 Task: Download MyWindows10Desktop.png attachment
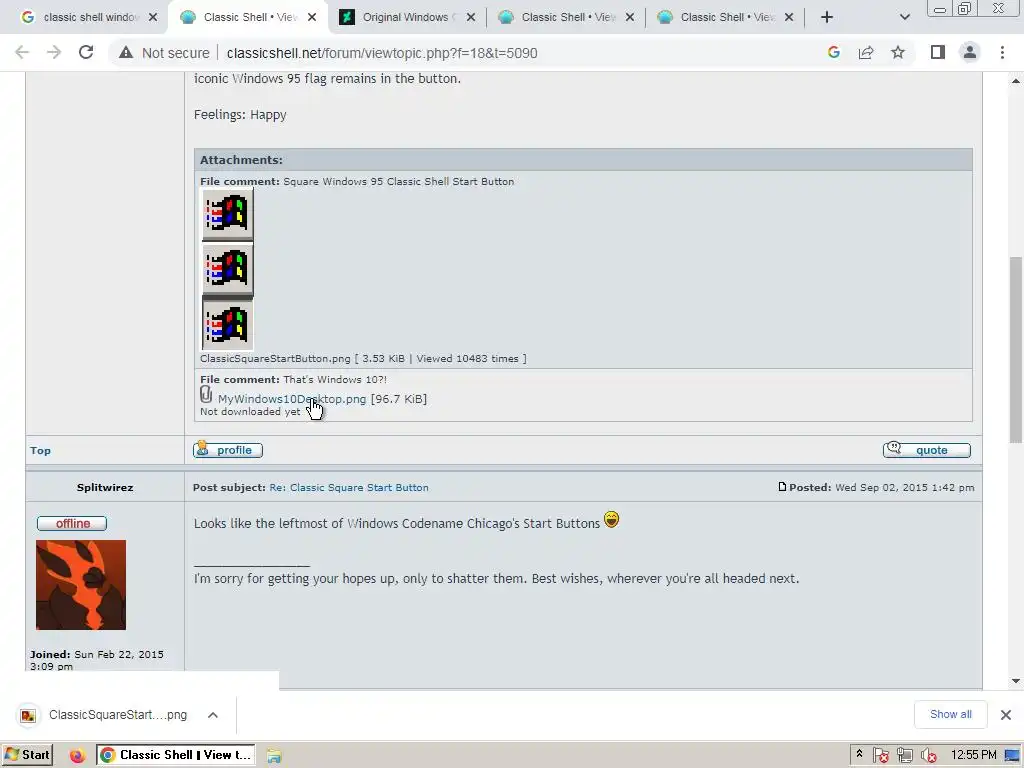point(292,399)
